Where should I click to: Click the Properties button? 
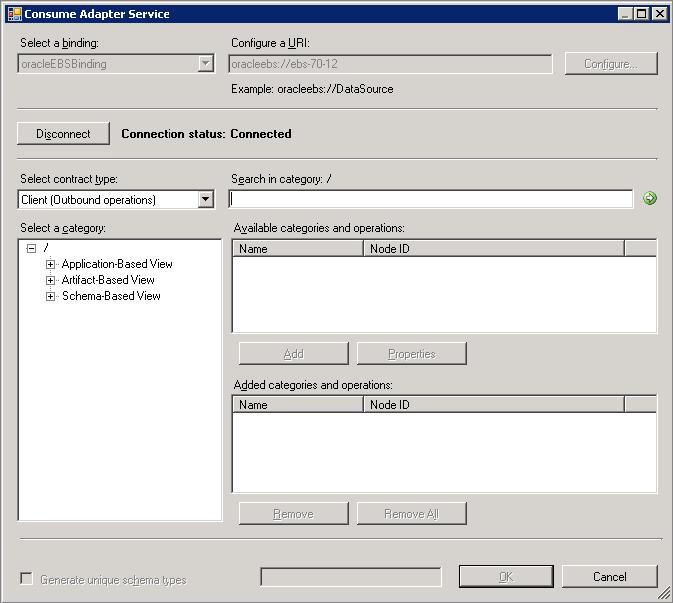412,354
